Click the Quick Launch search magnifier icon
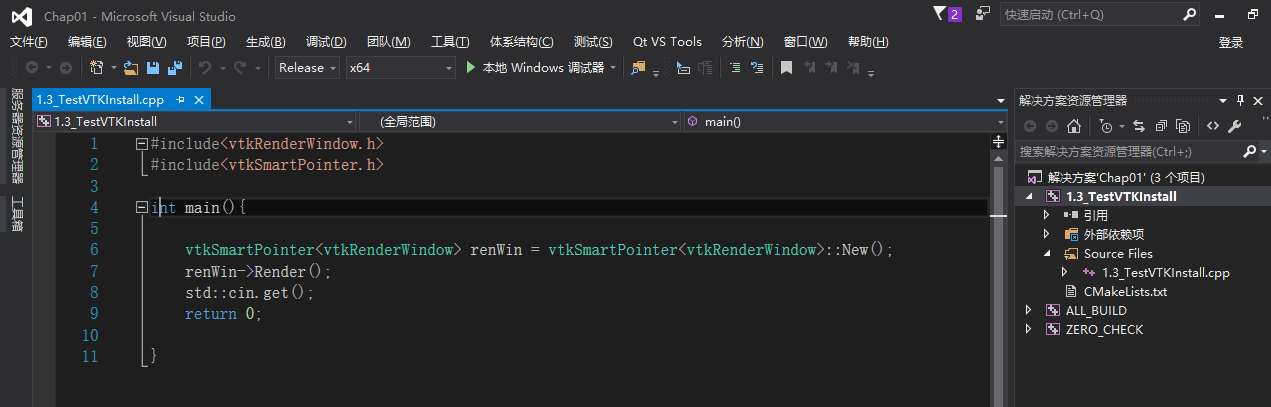1271x407 pixels. 1190,14
